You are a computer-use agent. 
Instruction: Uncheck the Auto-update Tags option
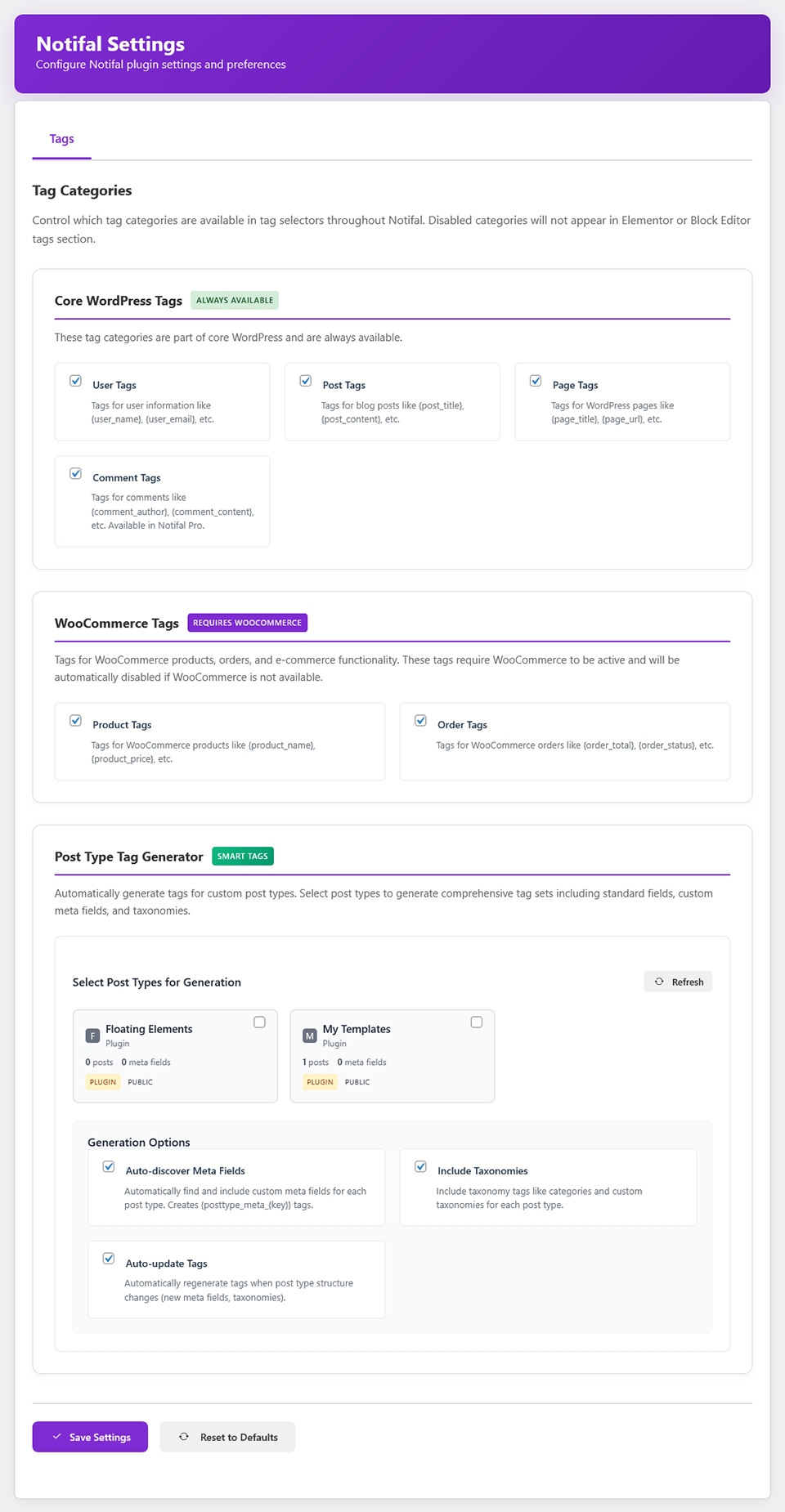[109, 1259]
